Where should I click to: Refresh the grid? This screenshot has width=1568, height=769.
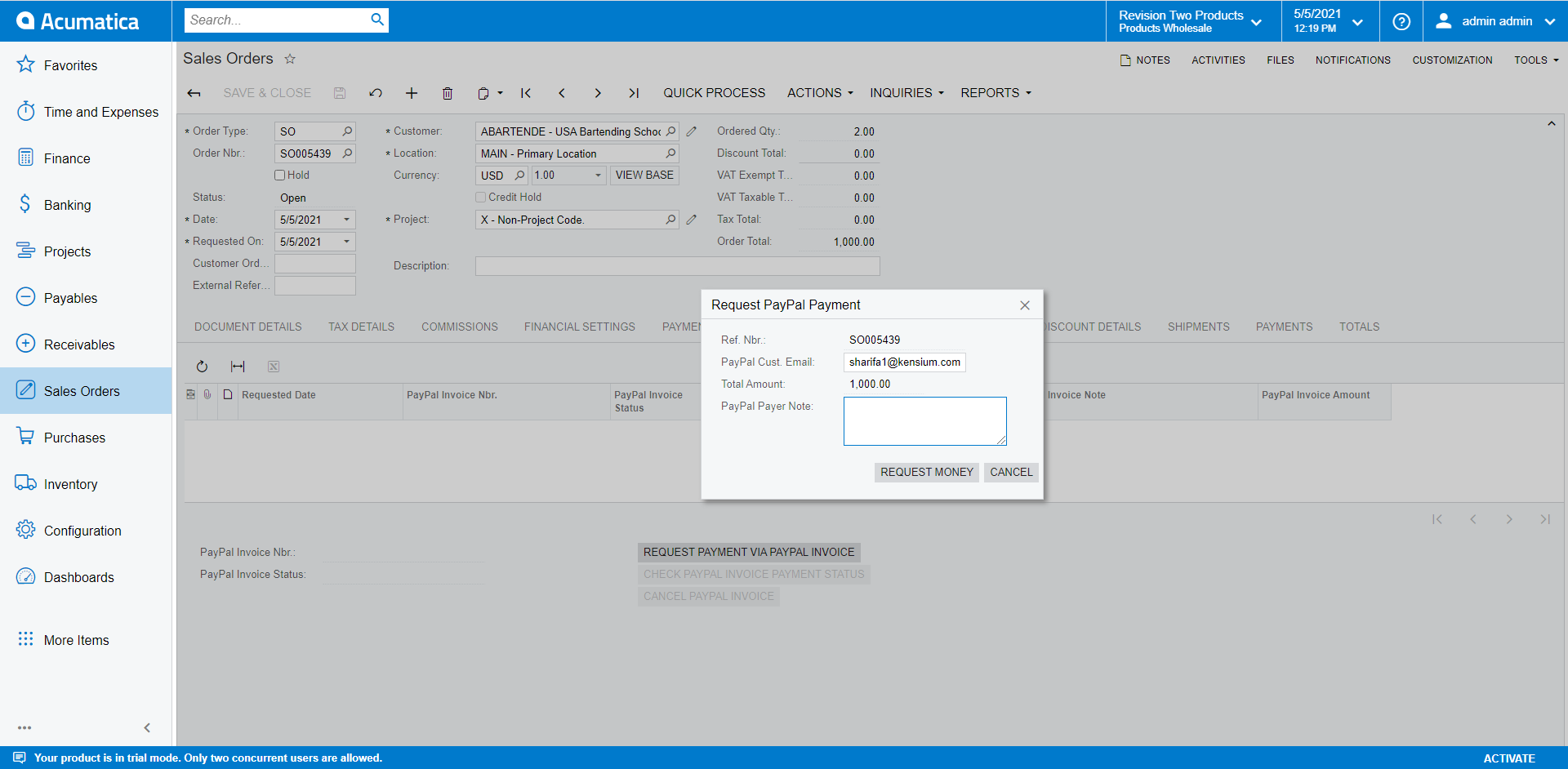click(x=202, y=367)
